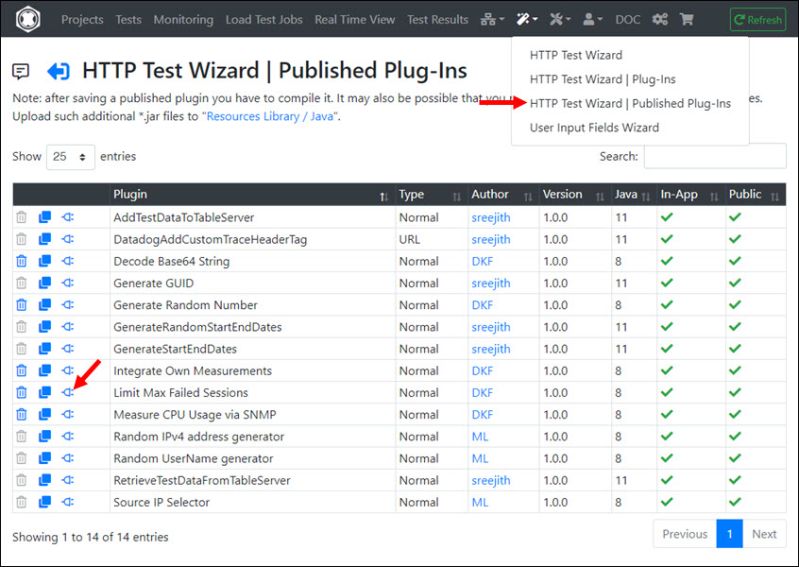Screen dimensions: 799x567
Task: Click the plug icon for Limit Max Failed Sessions
Action: pos(68,393)
